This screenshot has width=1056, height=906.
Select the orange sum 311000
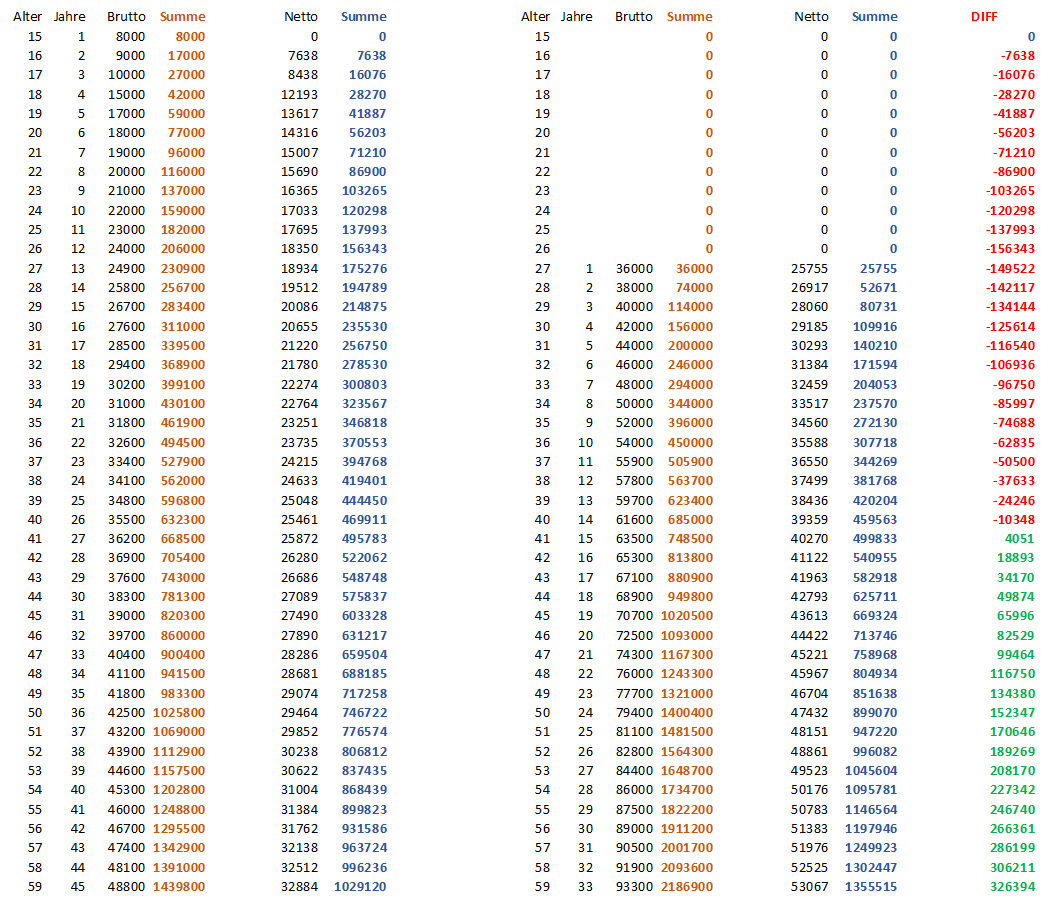coord(183,326)
